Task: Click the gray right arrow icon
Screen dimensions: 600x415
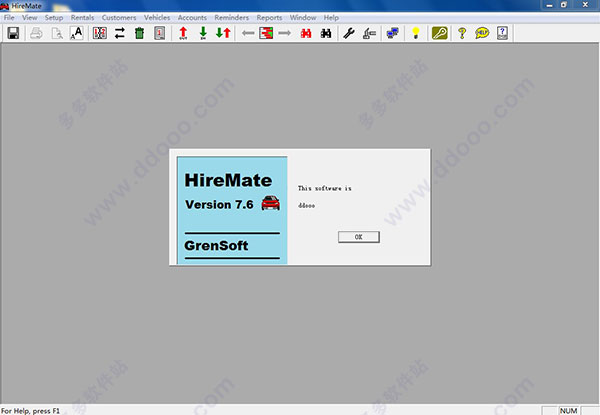Action: pyautogui.click(x=284, y=33)
